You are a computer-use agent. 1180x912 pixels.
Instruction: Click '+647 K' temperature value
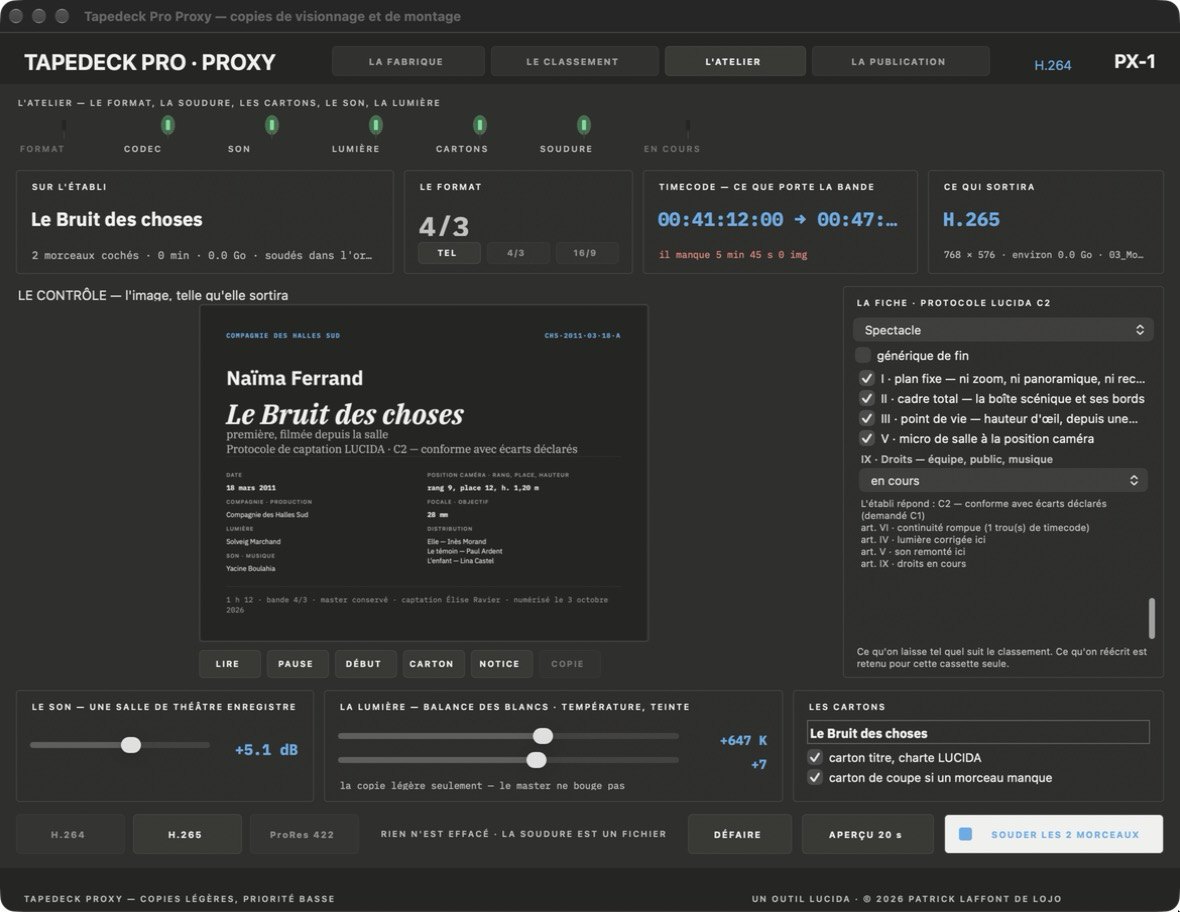tap(743, 740)
